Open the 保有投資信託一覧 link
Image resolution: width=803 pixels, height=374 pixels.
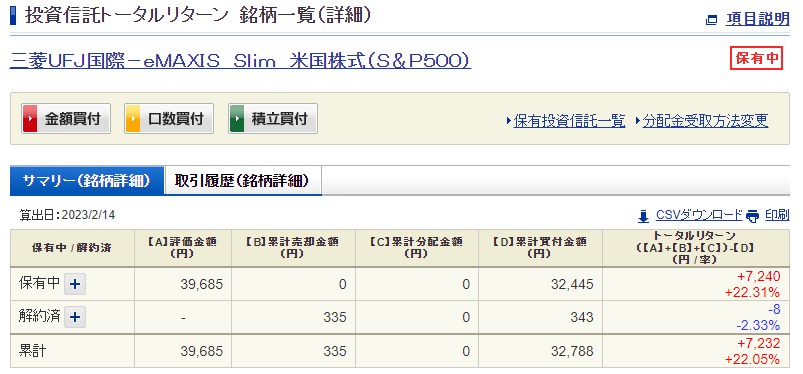pos(569,121)
